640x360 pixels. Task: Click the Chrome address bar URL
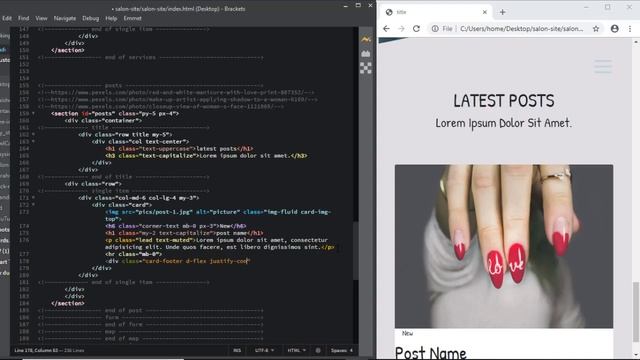[x=522, y=29]
